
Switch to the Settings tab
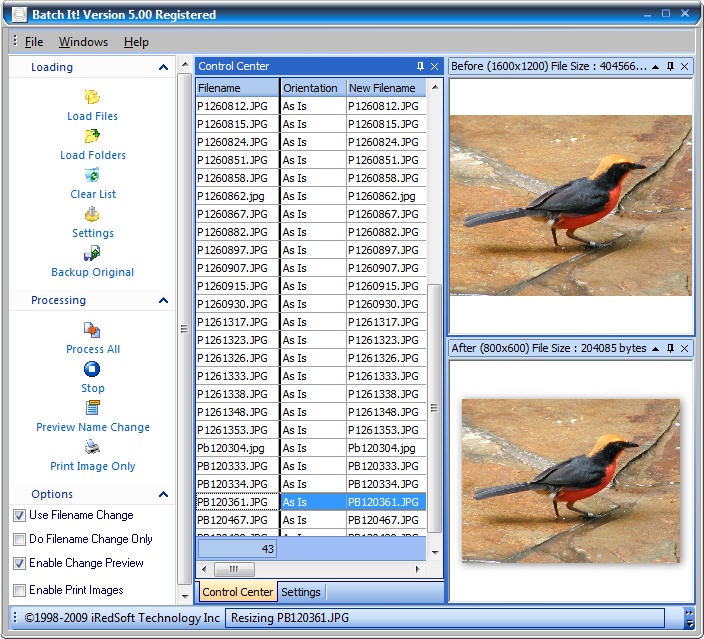pyautogui.click(x=301, y=592)
